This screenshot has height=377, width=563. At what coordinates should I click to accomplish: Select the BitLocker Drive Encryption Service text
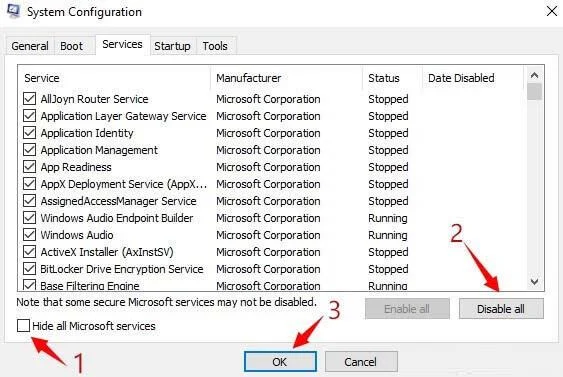(122, 269)
